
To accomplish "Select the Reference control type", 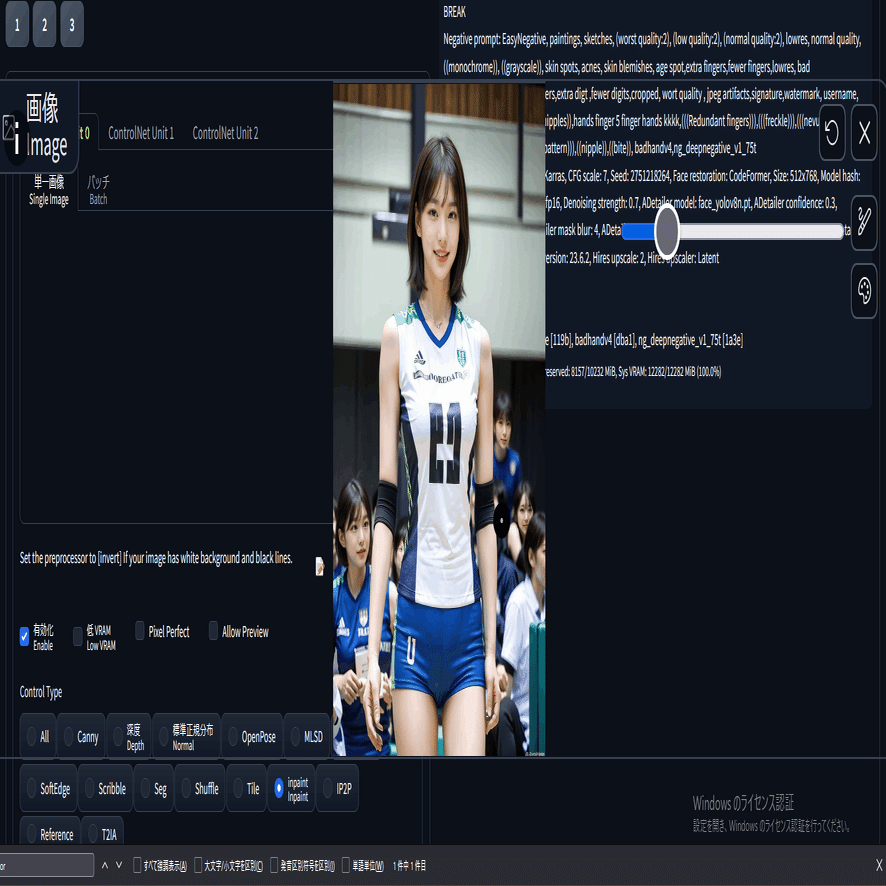I will (50, 833).
